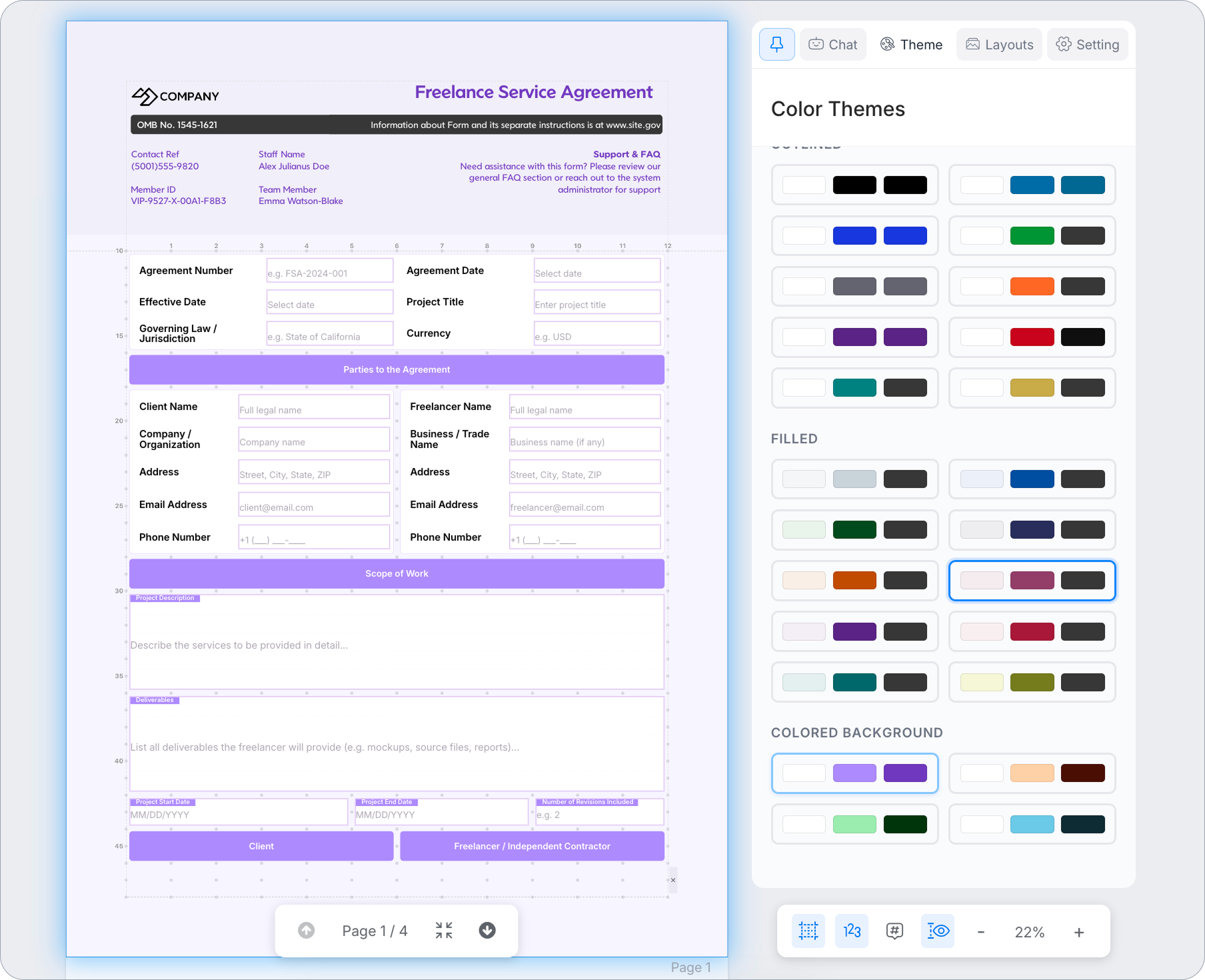Select the filled light gray theme
Screen dimensions: 1205x980
coord(855,479)
